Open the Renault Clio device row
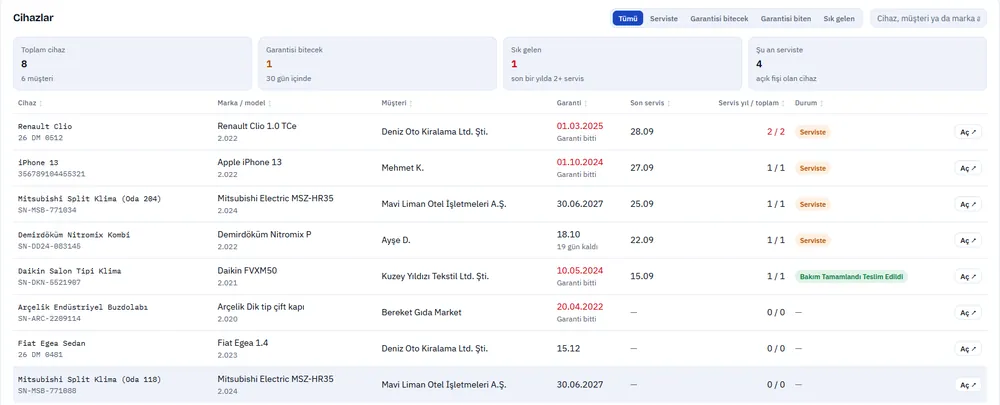 [968, 132]
